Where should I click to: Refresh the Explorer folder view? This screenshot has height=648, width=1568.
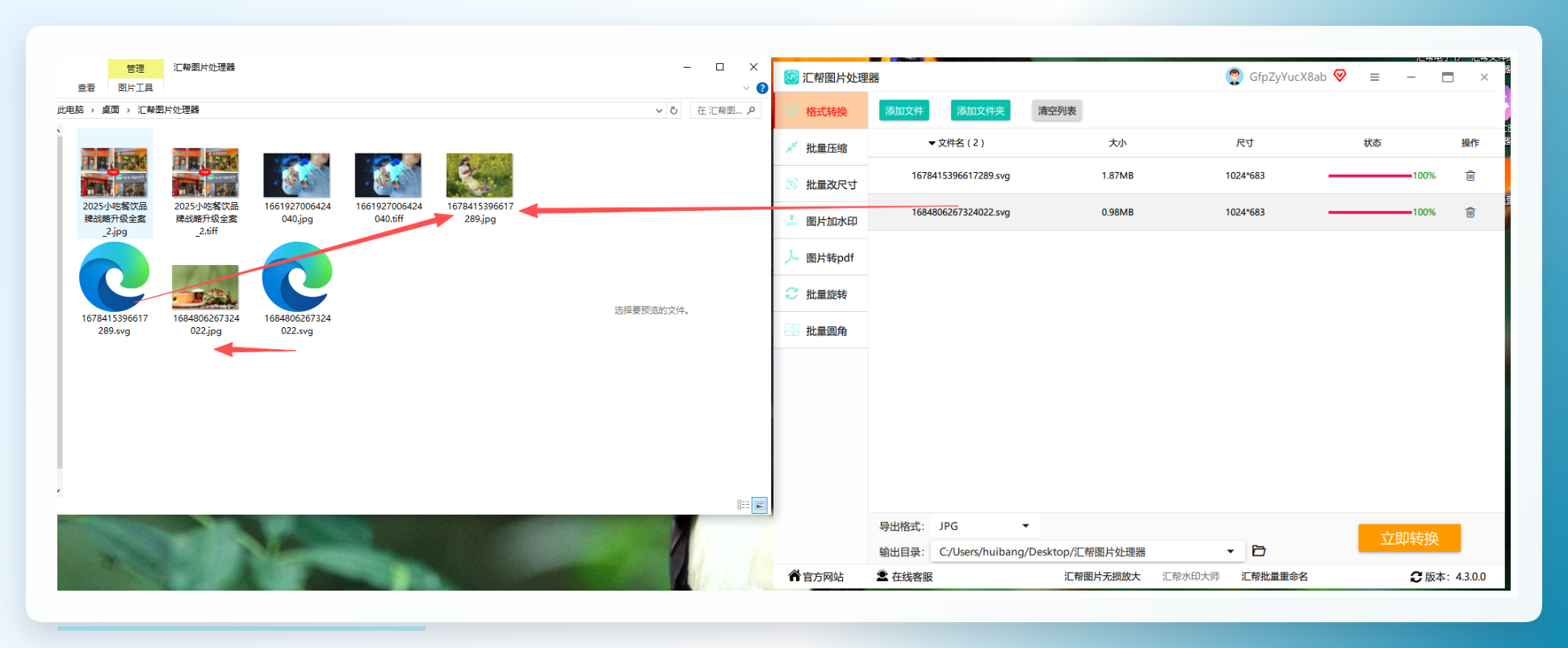click(x=674, y=111)
